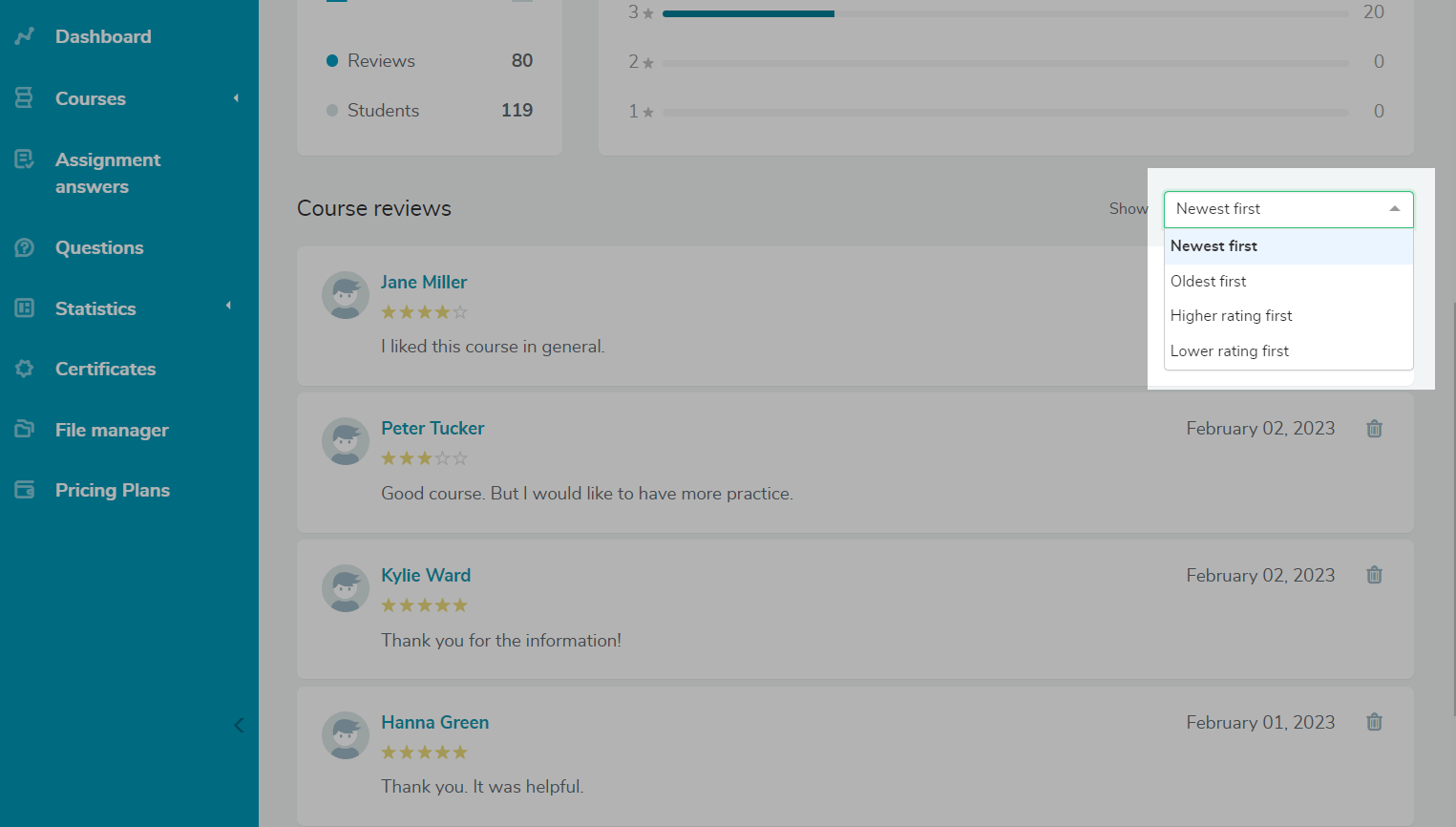Expand the Courses submenu arrow

coord(236,98)
